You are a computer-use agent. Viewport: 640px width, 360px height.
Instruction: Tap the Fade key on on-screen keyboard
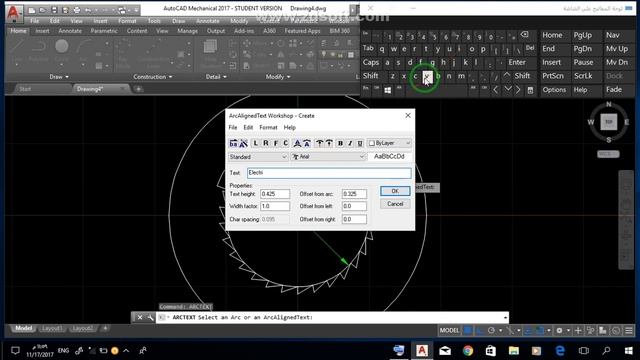614,90
